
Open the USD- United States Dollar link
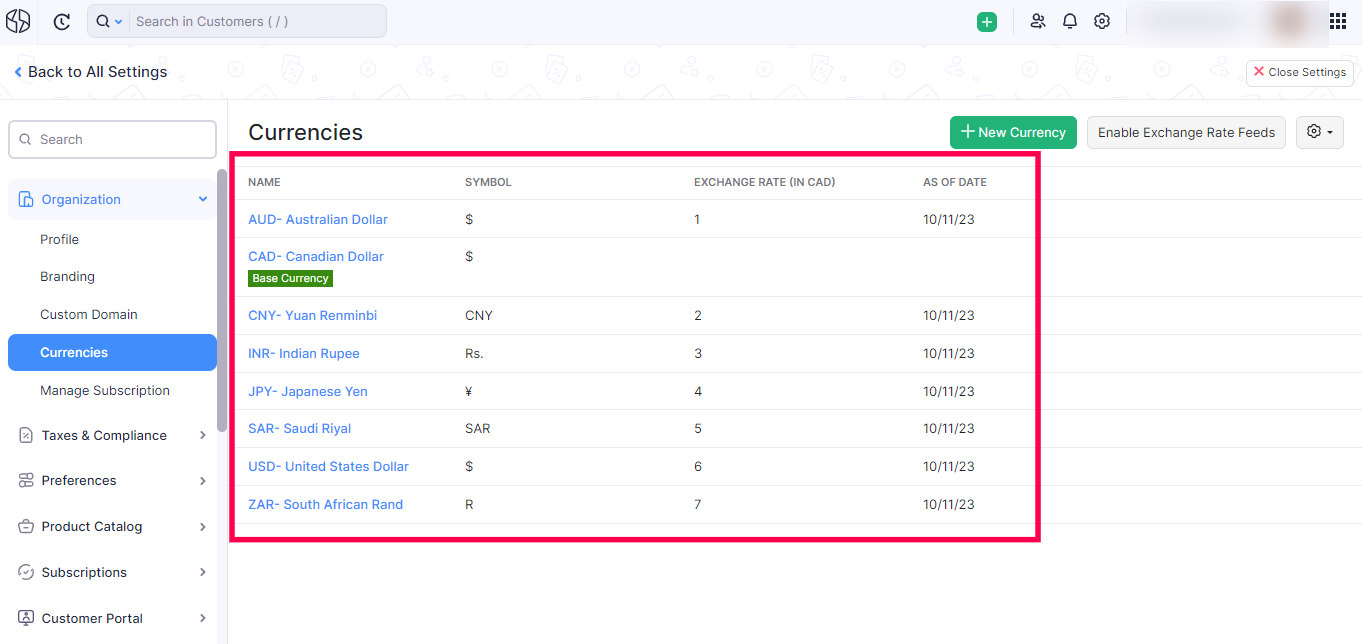328,466
